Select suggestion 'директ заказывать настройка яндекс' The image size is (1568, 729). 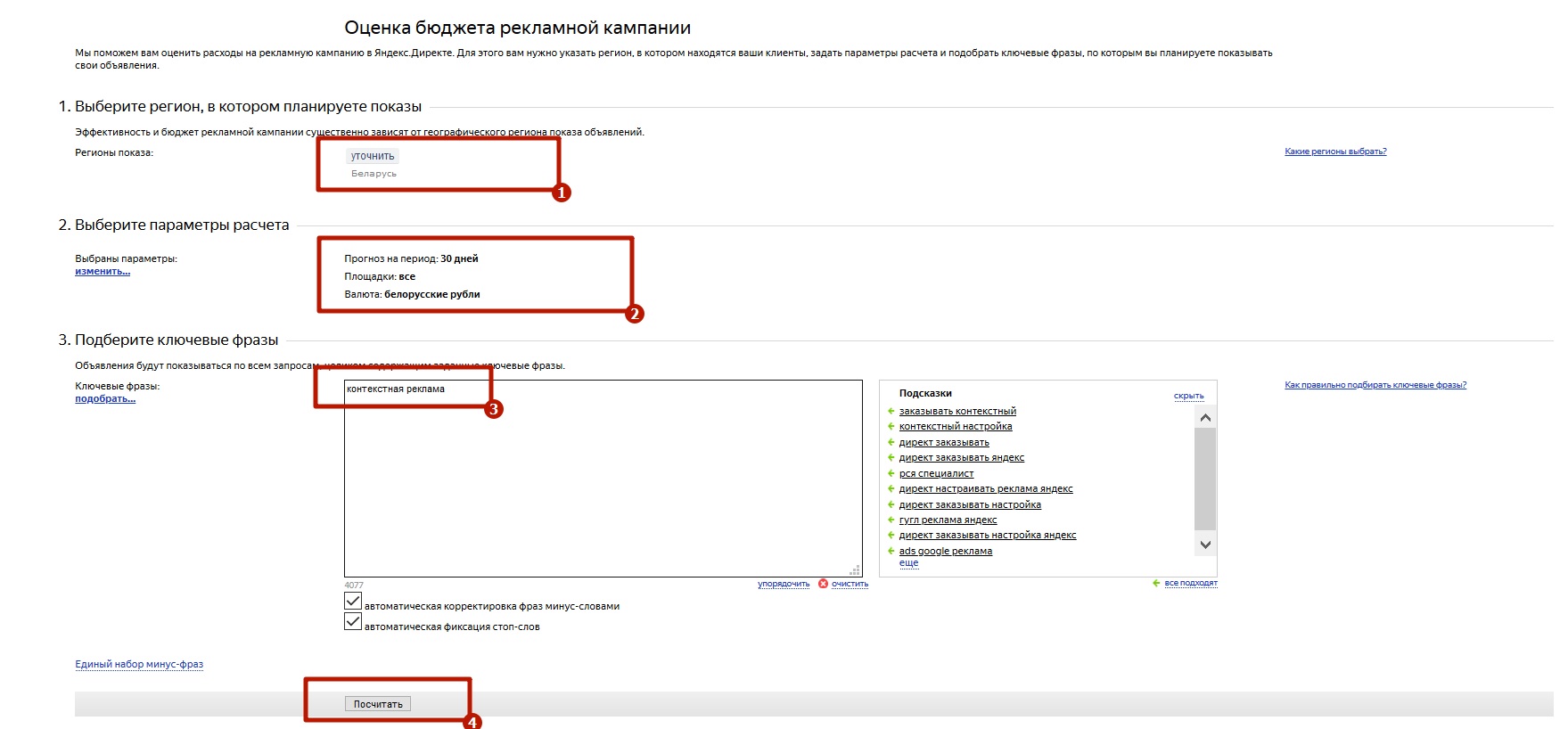click(x=988, y=535)
